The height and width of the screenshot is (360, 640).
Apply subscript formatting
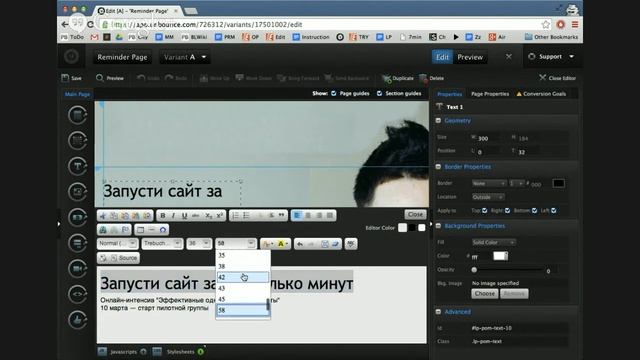pyautogui.click(x=208, y=216)
